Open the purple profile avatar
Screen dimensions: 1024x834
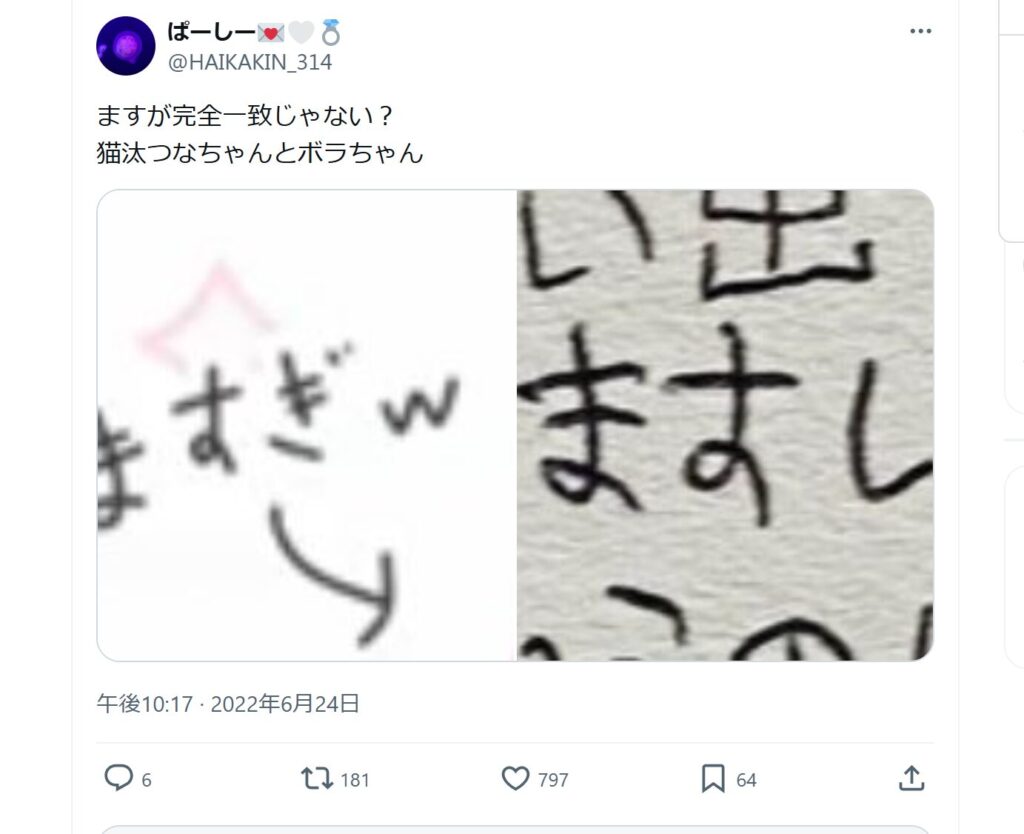coord(125,46)
